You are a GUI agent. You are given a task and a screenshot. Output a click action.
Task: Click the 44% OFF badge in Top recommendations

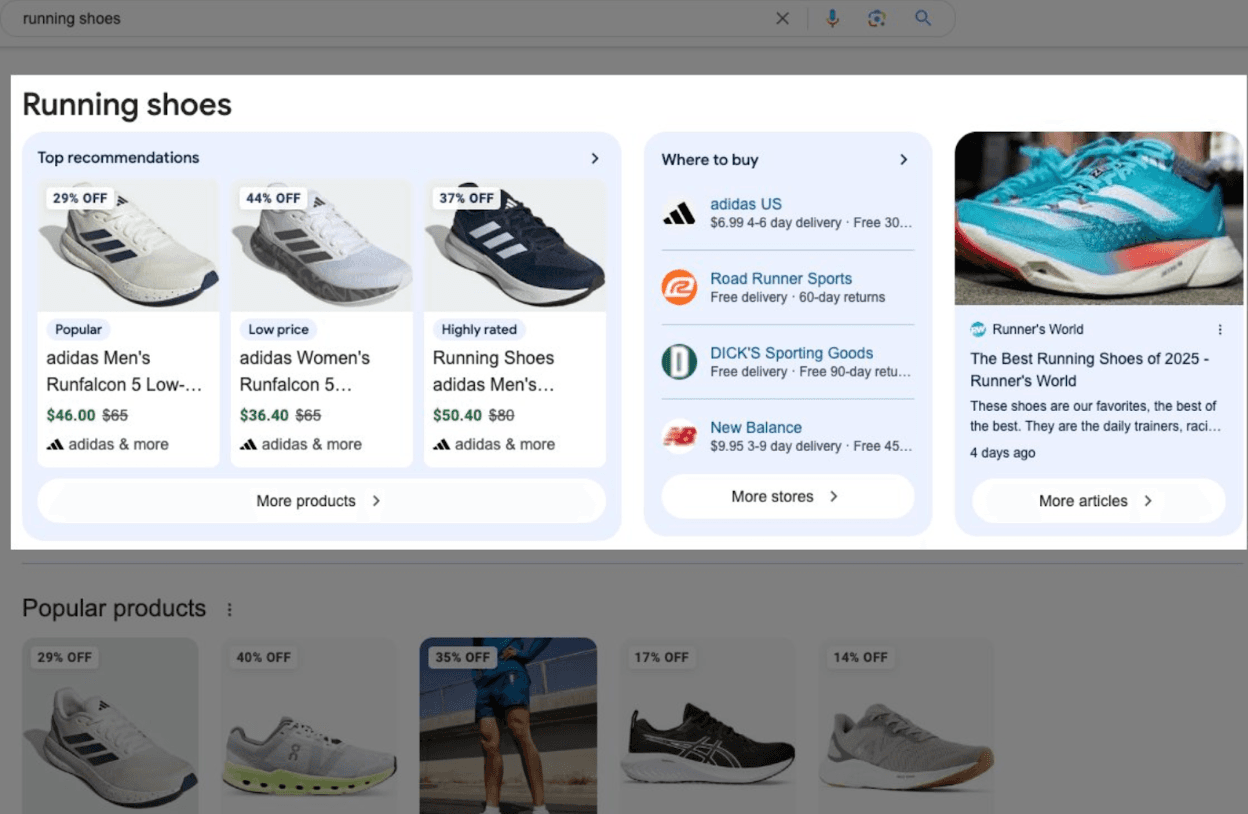pyautogui.click(x=274, y=198)
